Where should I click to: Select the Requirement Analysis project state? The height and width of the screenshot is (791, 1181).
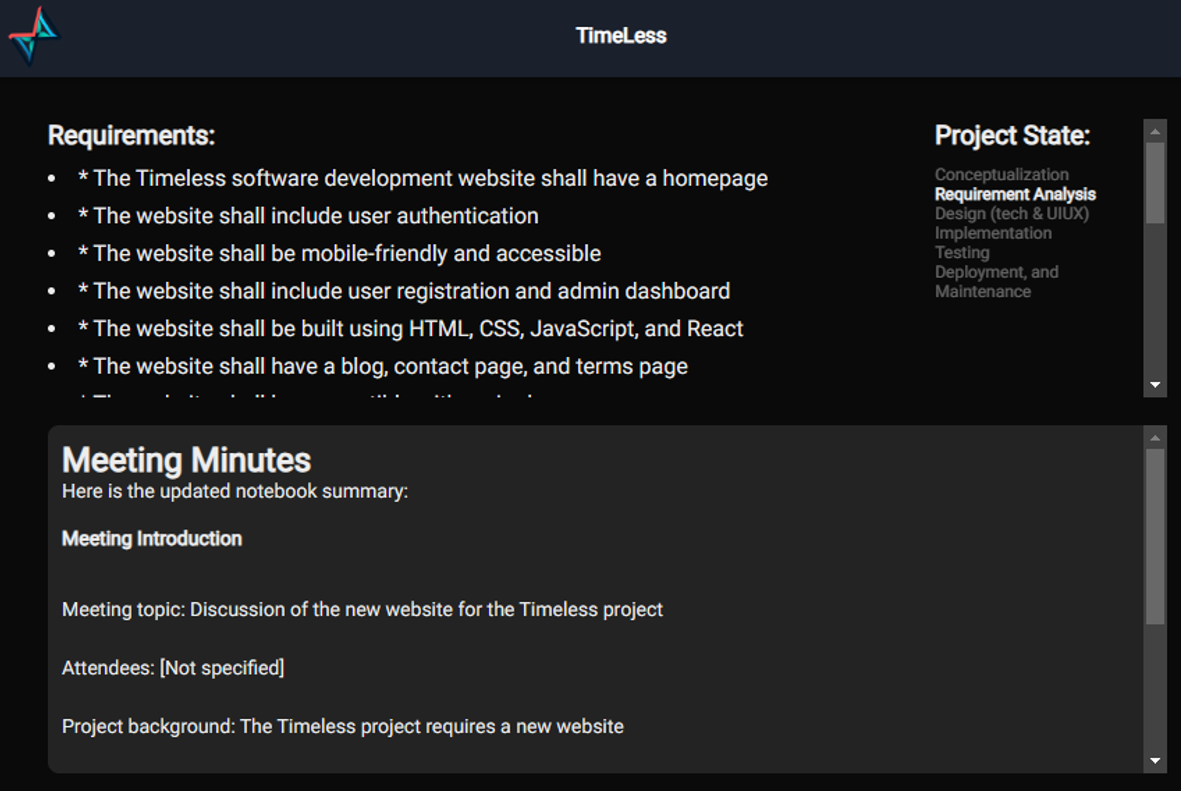click(x=1015, y=194)
